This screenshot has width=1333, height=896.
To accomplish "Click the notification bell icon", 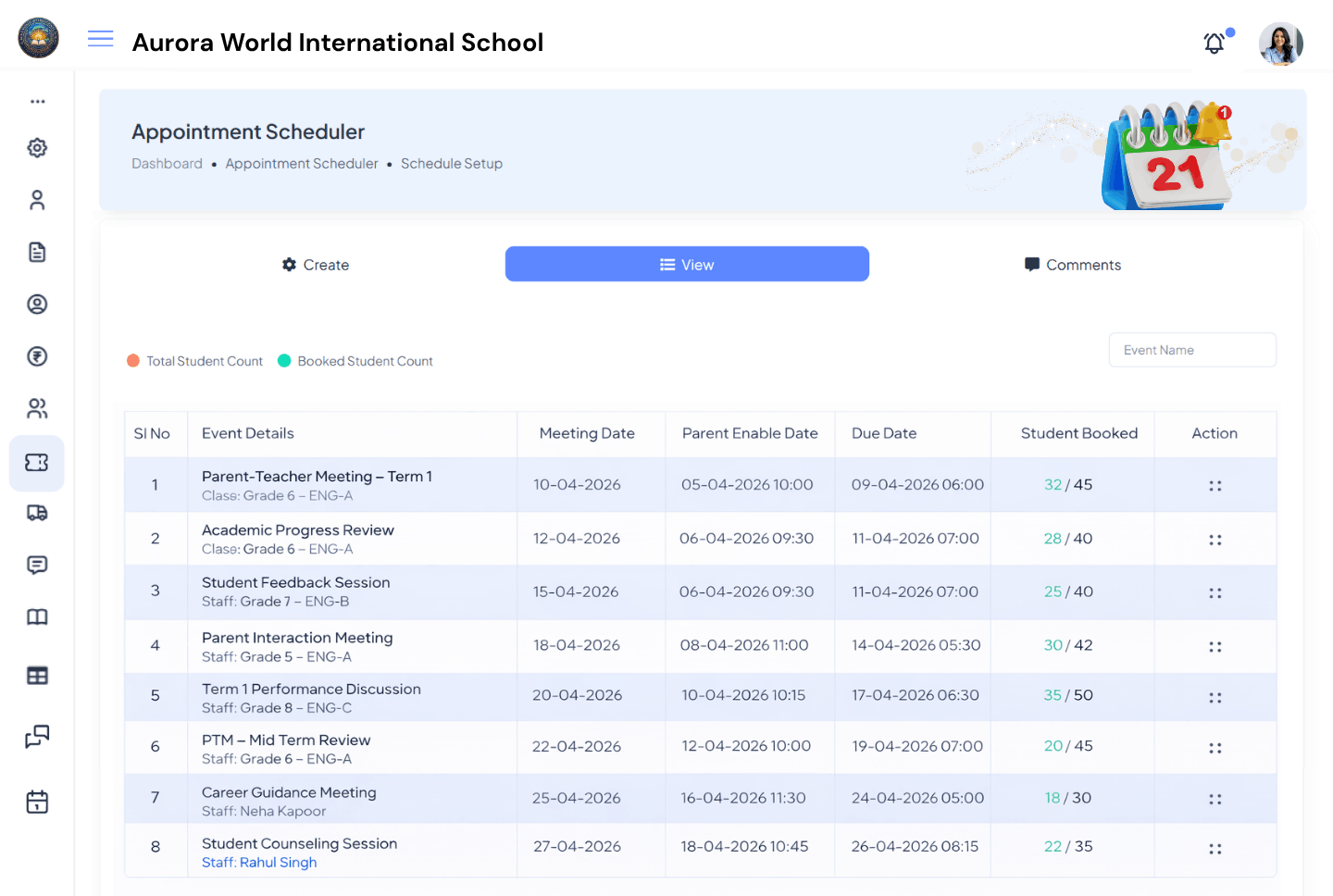I will coord(1214,44).
